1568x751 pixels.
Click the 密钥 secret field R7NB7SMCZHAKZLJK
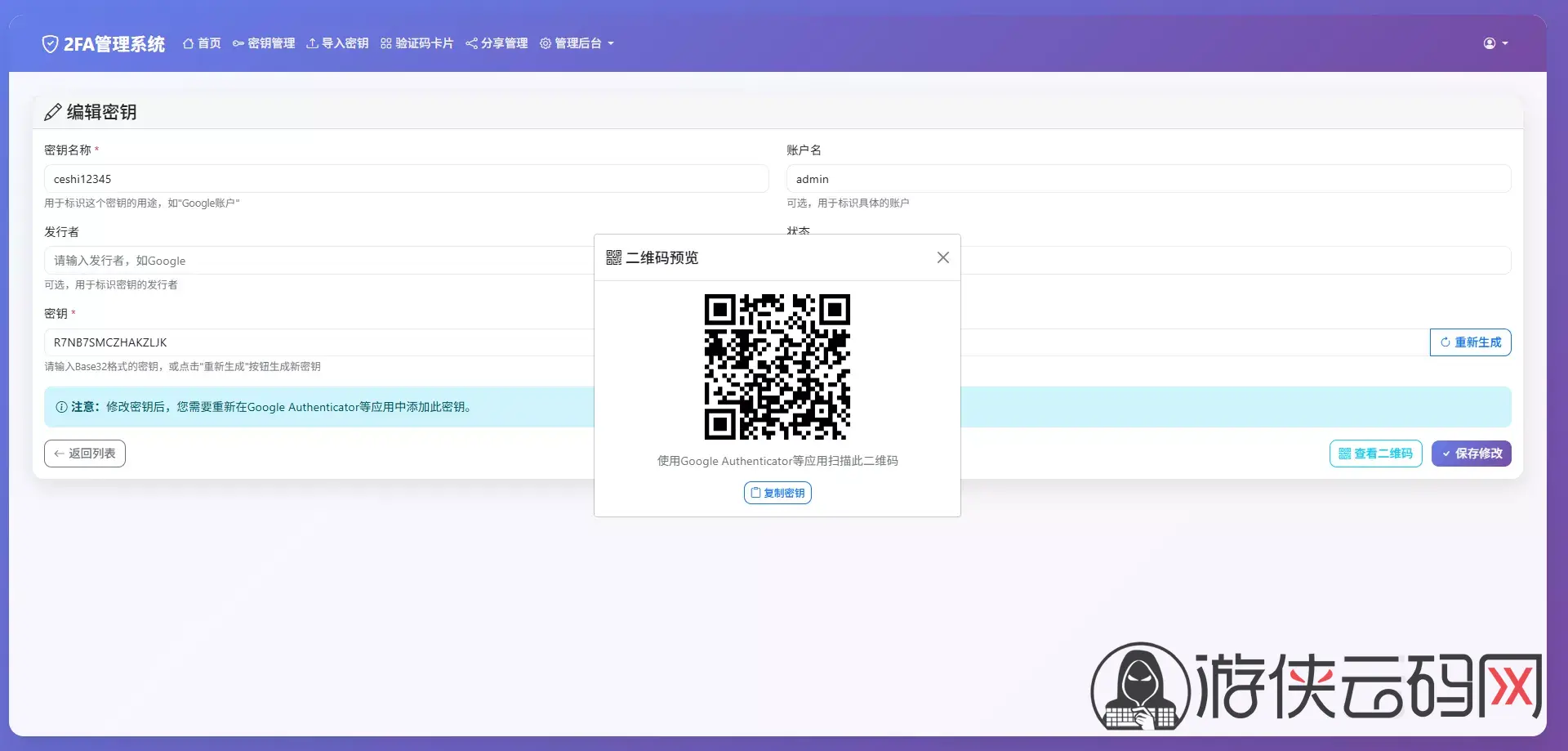point(318,342)
